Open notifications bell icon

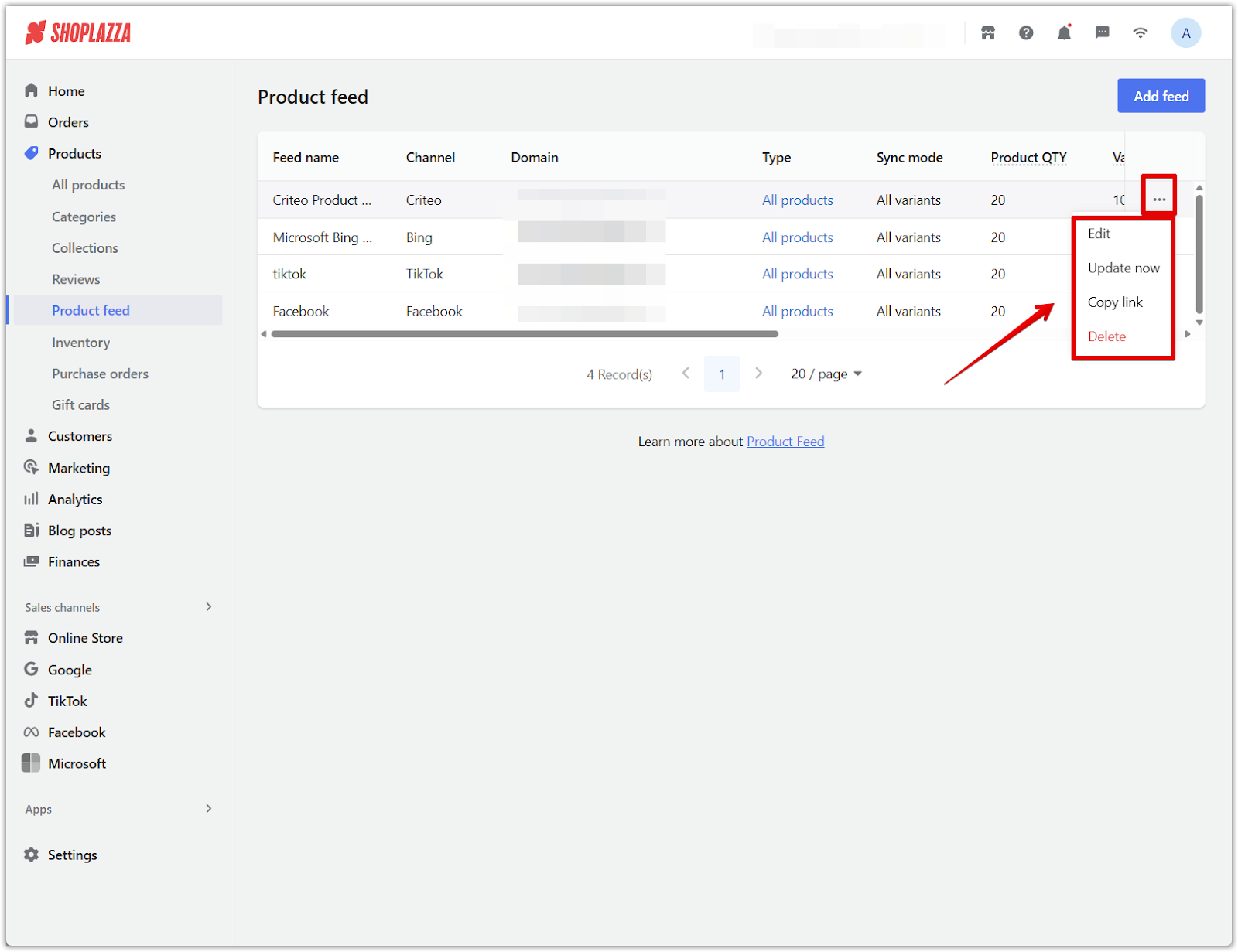1064,32
